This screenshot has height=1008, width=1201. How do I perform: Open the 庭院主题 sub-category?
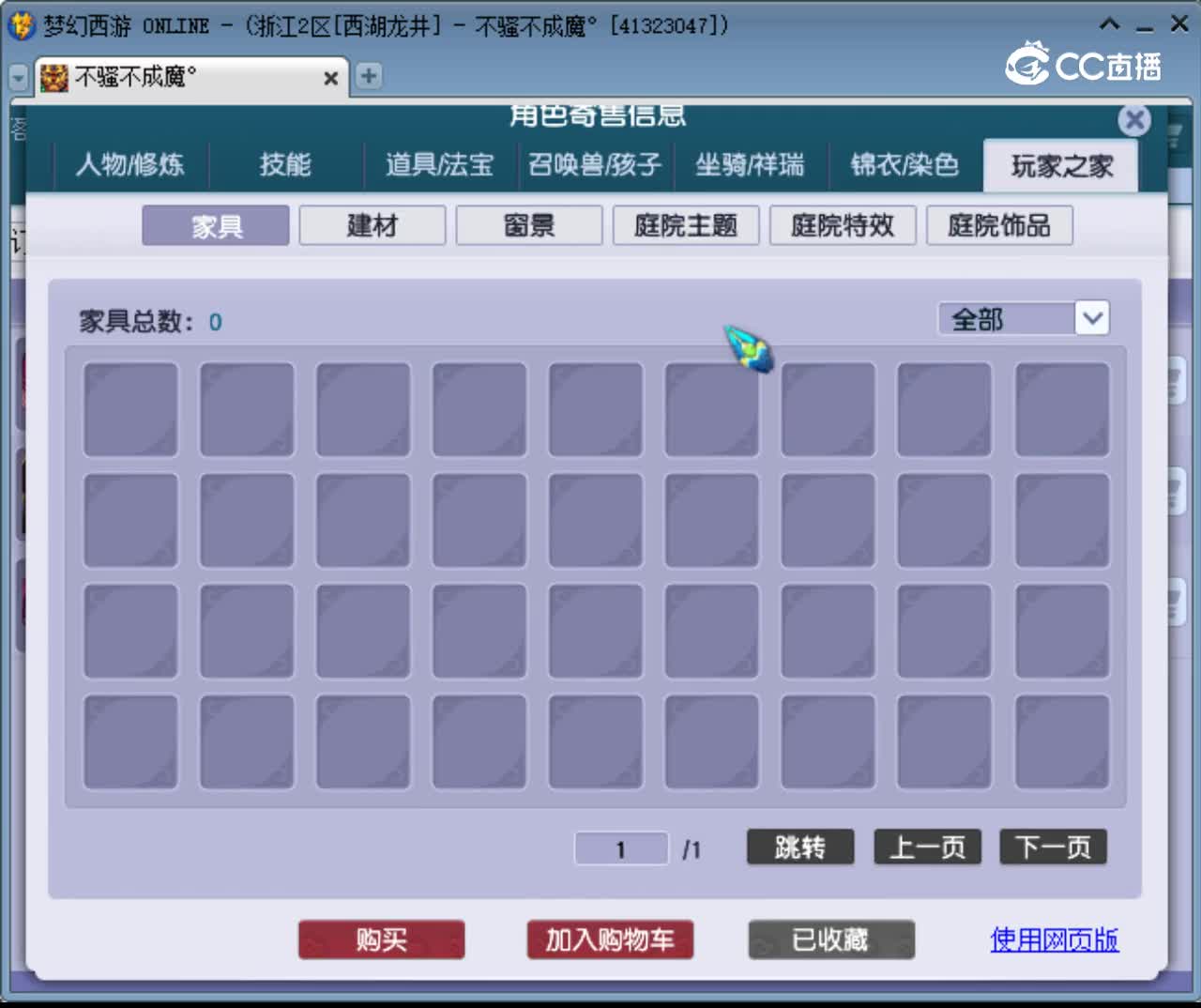pos(686,226)
